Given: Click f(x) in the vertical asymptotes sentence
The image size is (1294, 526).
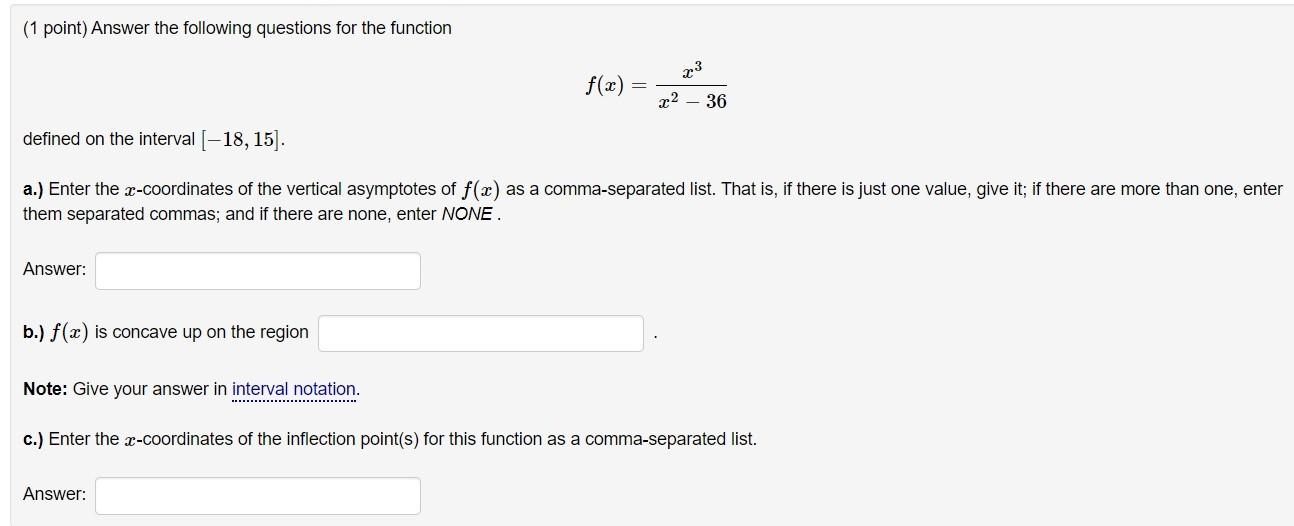Looking at the screenshot, I should 482,189.
